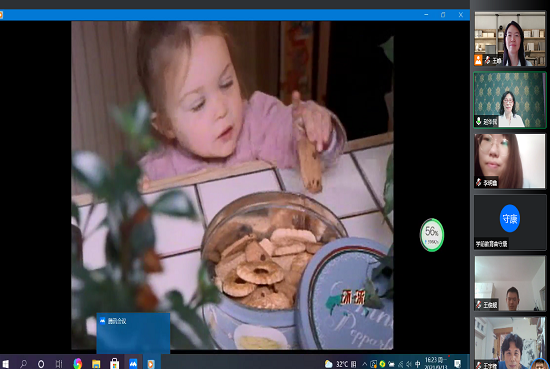Click the muted microphone on the glasses close-up participant

point(479,182)
